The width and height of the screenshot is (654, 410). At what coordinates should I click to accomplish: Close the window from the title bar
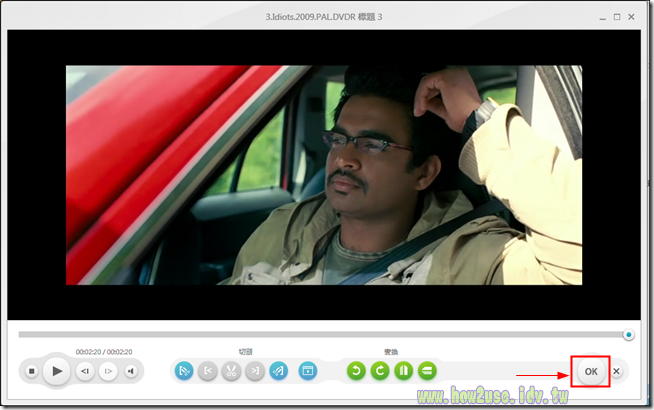tap(631, 17)
